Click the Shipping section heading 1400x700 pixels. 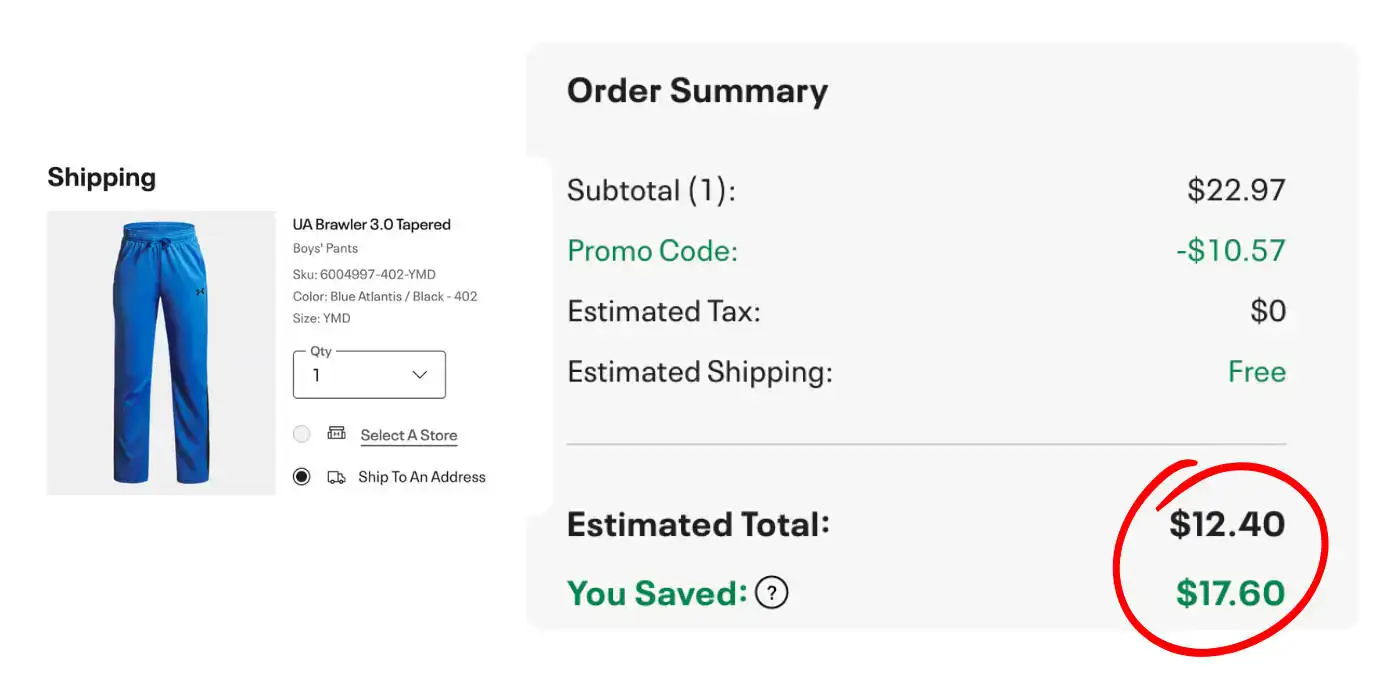[102, 178]
